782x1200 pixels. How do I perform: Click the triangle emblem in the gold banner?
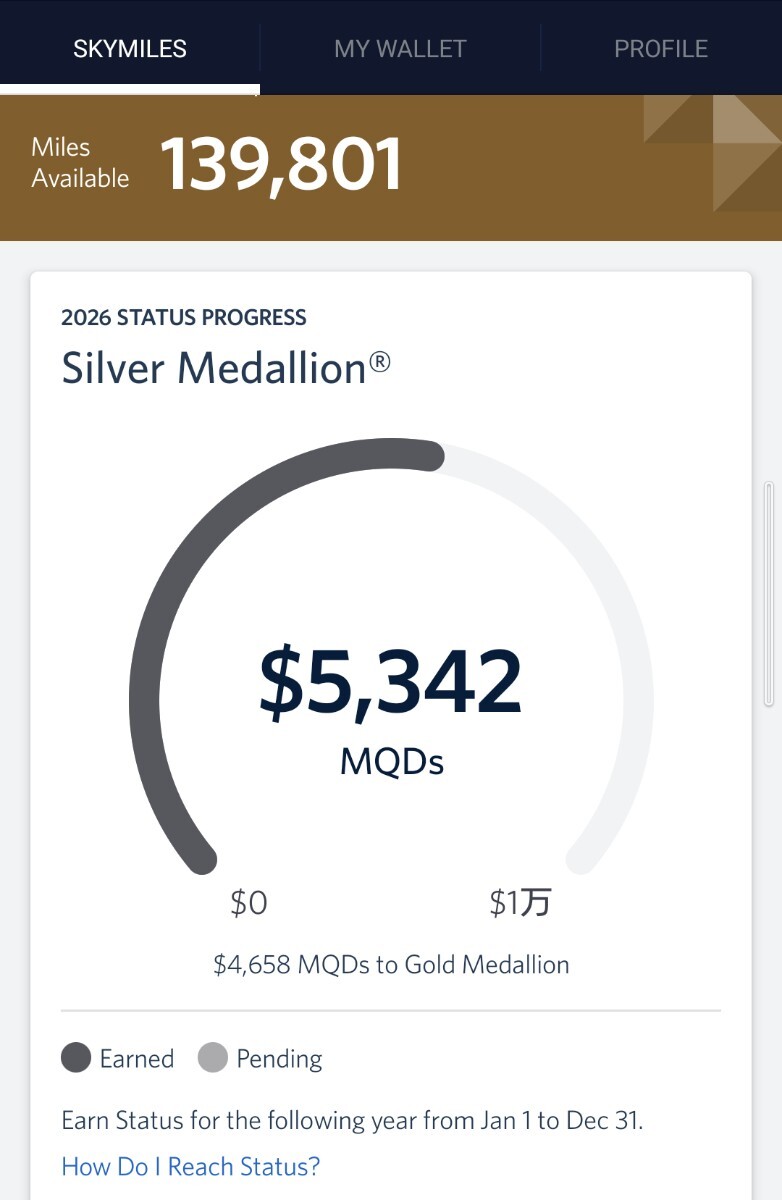click(x=712, y=152)
